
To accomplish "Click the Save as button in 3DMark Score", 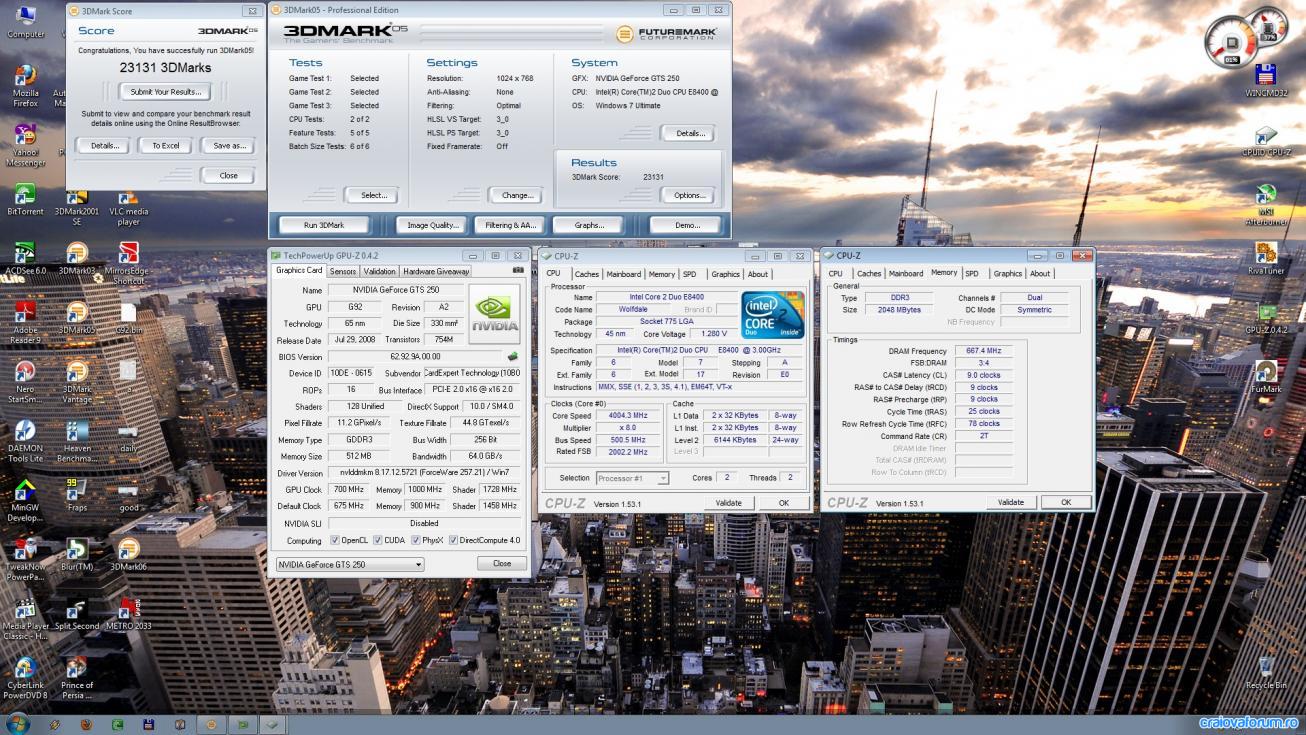I will pos(229,146).
